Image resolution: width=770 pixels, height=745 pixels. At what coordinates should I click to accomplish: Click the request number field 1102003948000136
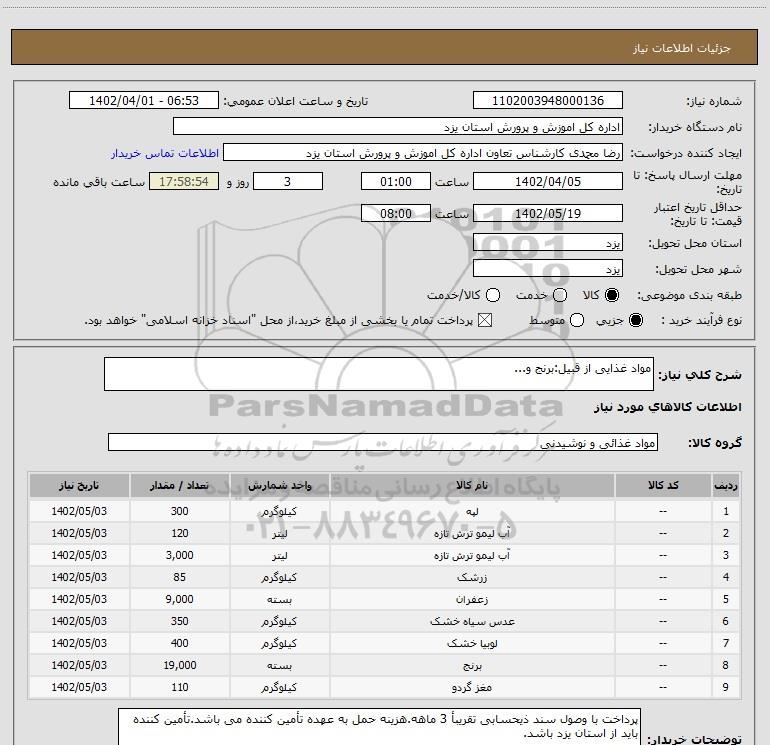tap(548, 101)
